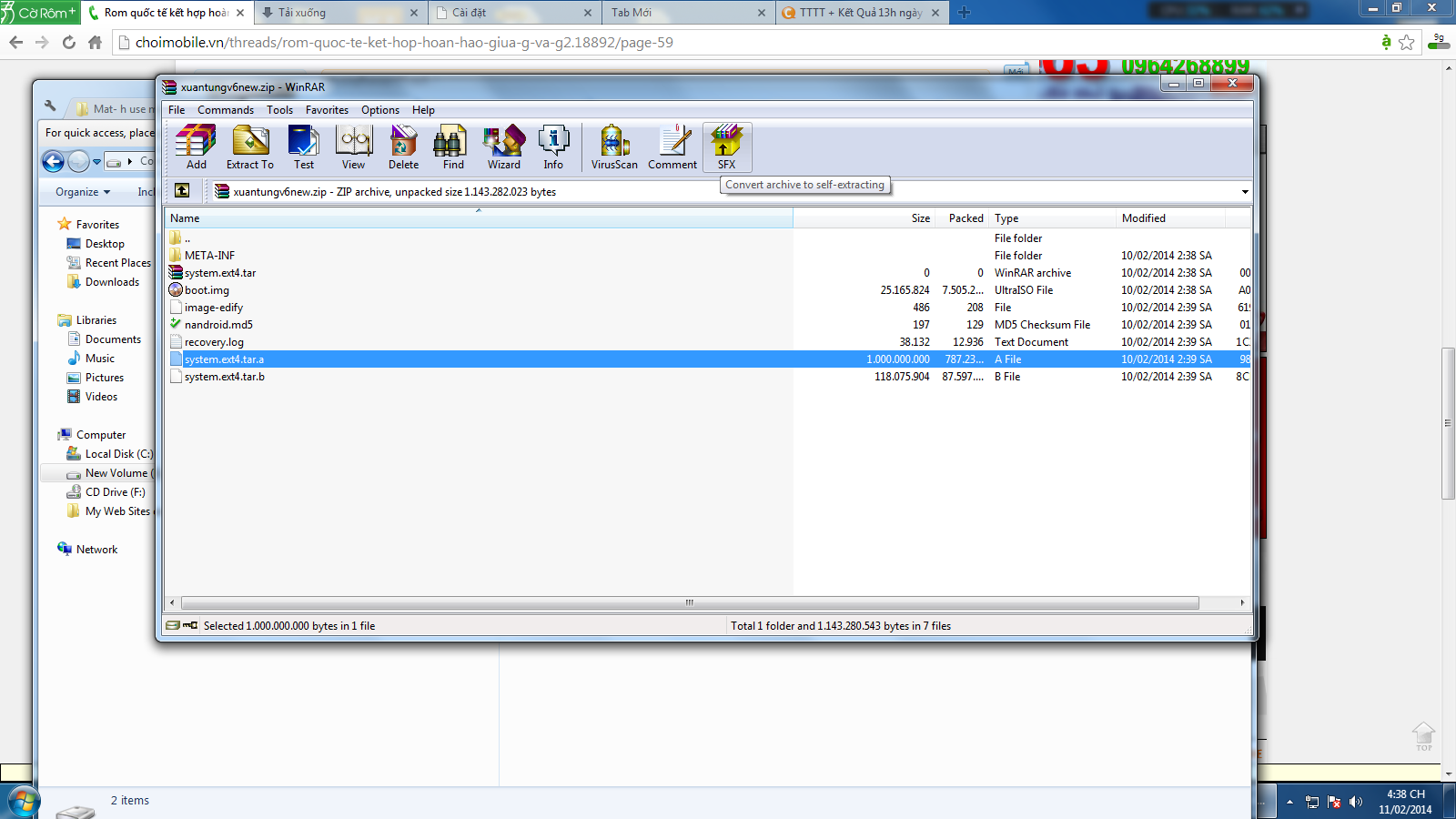Screen dimensions: 1456x819
Task: Click the Add toolbar icon in WinRAR
Action: pyautogui.click(x=197, y=147)
